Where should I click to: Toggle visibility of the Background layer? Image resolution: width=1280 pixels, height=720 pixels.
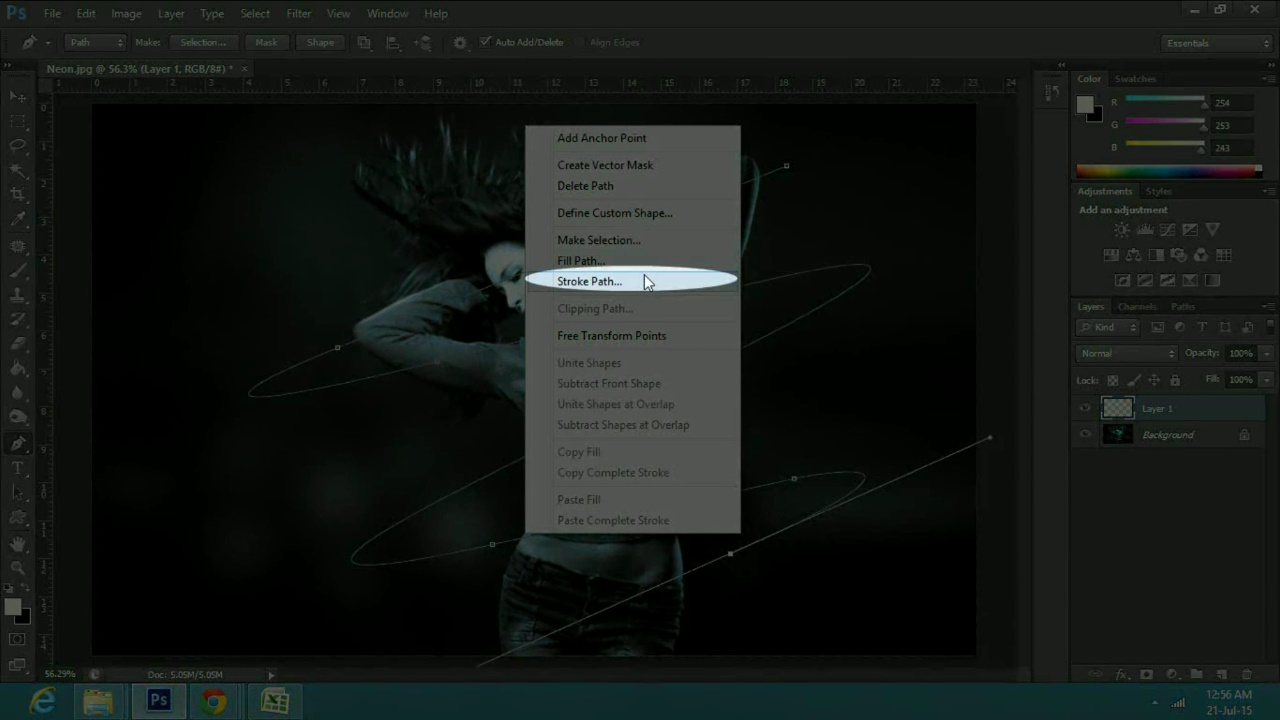[x=1085, y=435]
